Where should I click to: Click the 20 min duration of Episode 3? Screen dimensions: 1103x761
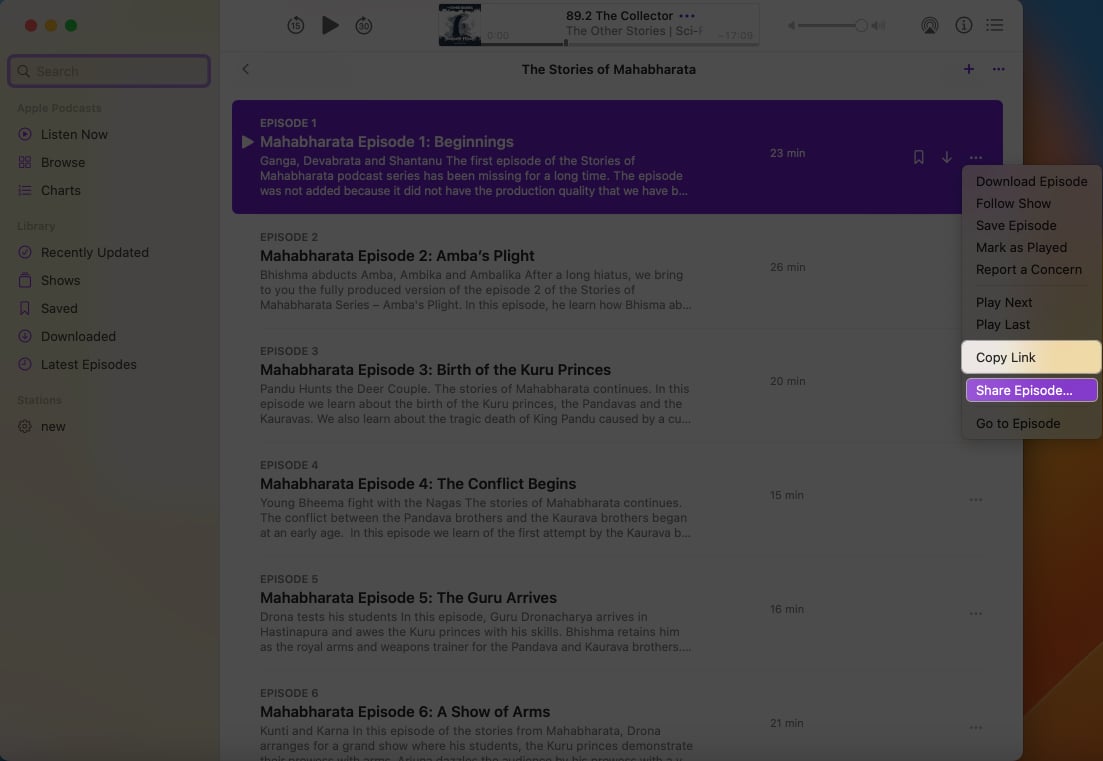tap(787, 381)
